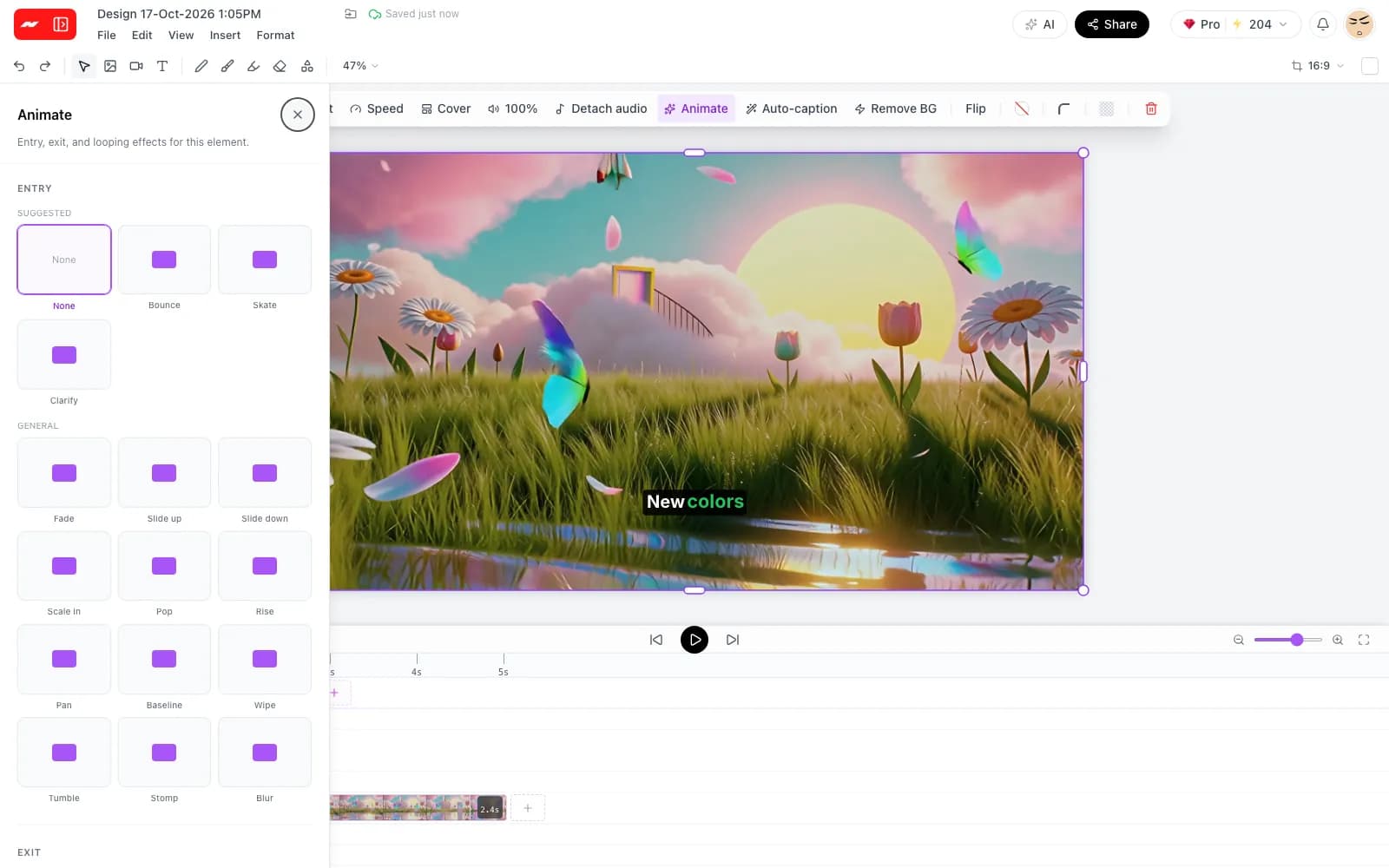Skip to the next frame
This screenshot has height=868, width=1389.
[733, 640]
